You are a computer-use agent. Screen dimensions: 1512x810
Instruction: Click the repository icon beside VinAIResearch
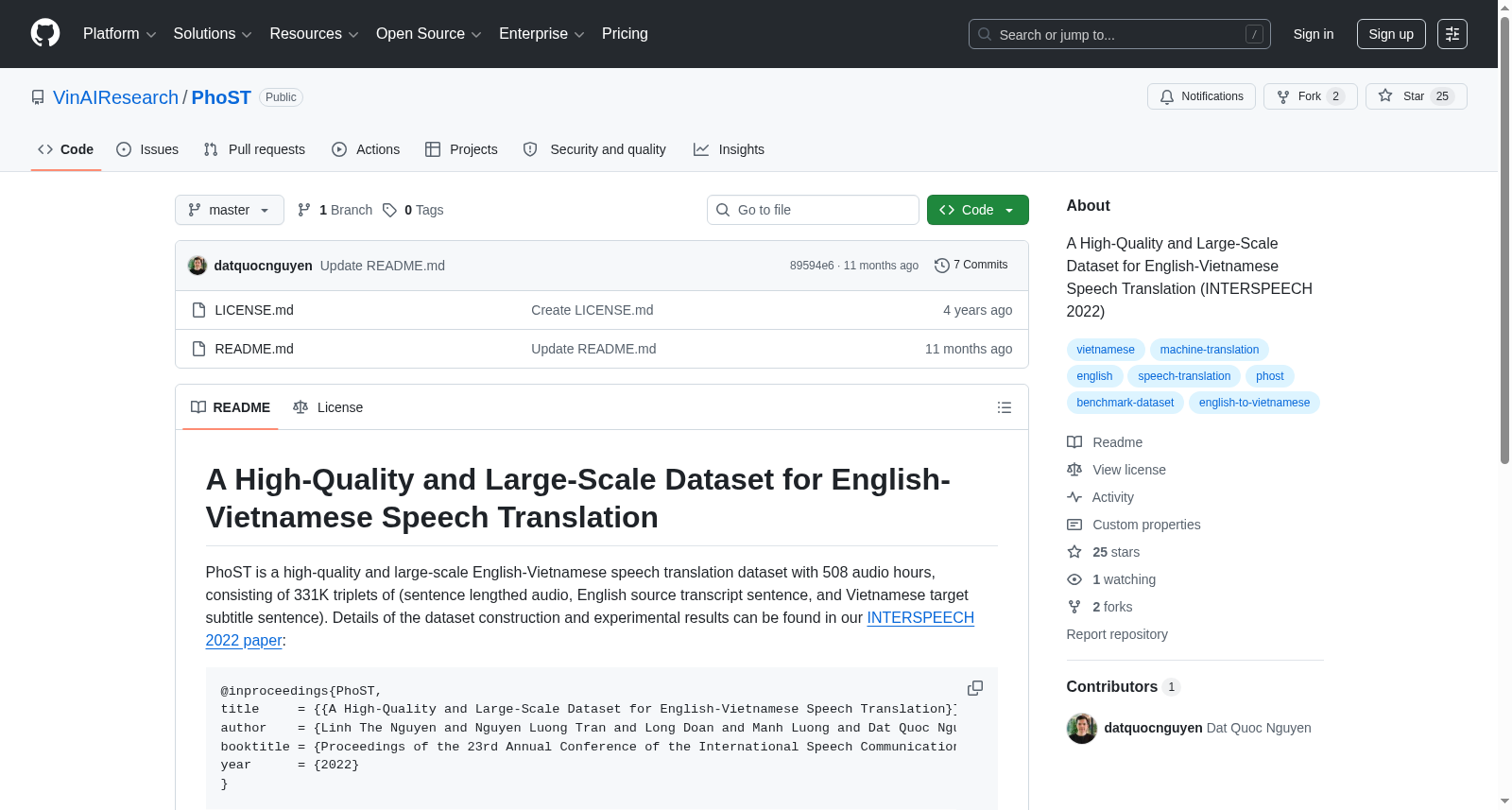point(38,97)
